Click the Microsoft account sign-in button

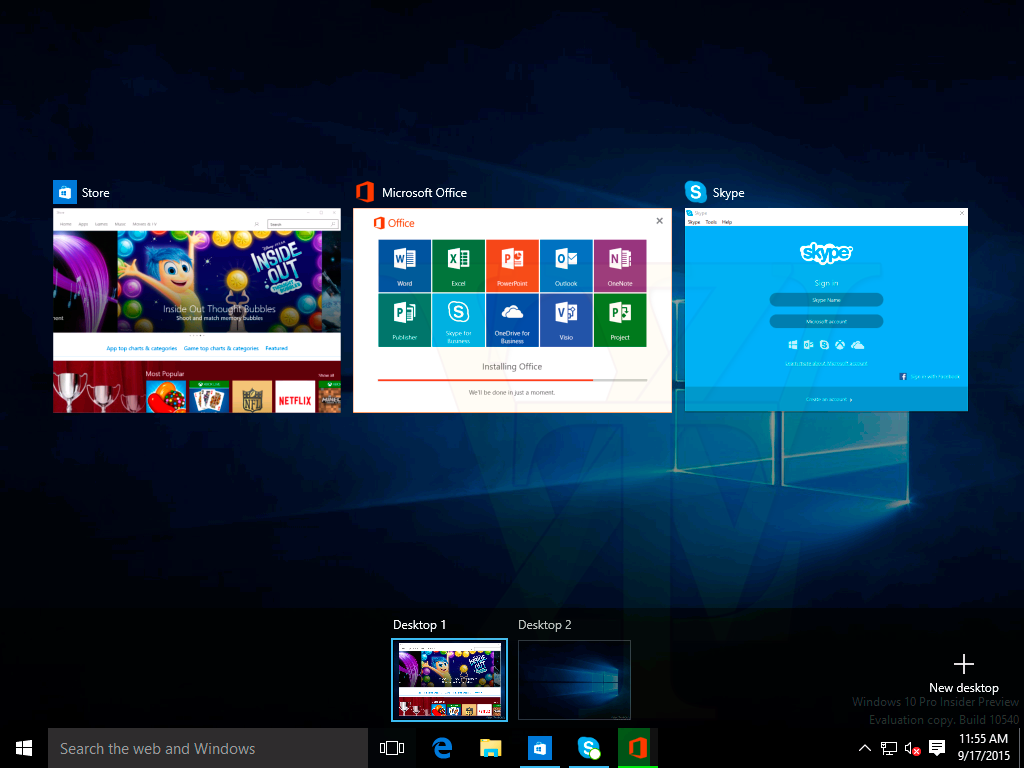pos(826,321)
